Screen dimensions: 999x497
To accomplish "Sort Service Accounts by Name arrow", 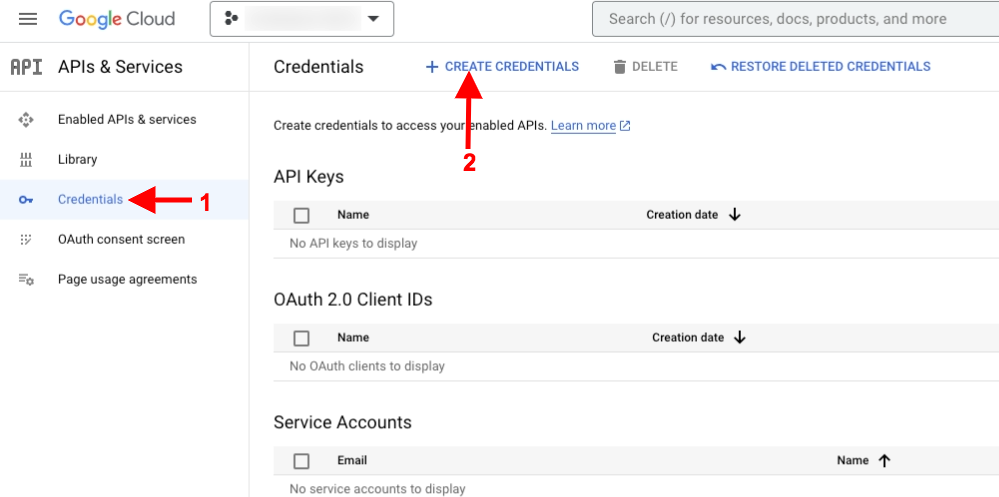I will click(x=884, y=461).
